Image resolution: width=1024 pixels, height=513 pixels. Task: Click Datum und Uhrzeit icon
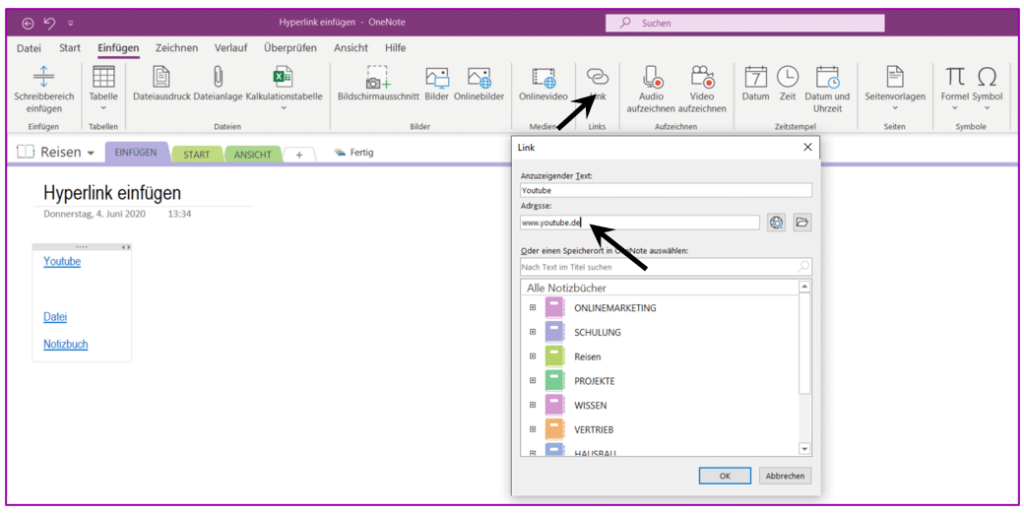click(827, 77)
